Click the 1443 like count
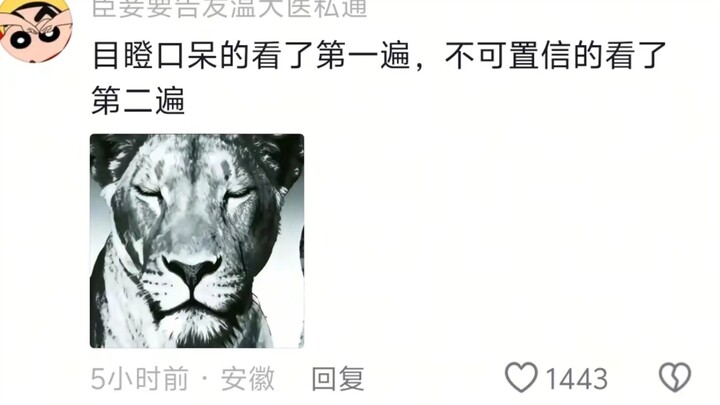The width and height of the screenshot is (720, 405). point(577,379)
